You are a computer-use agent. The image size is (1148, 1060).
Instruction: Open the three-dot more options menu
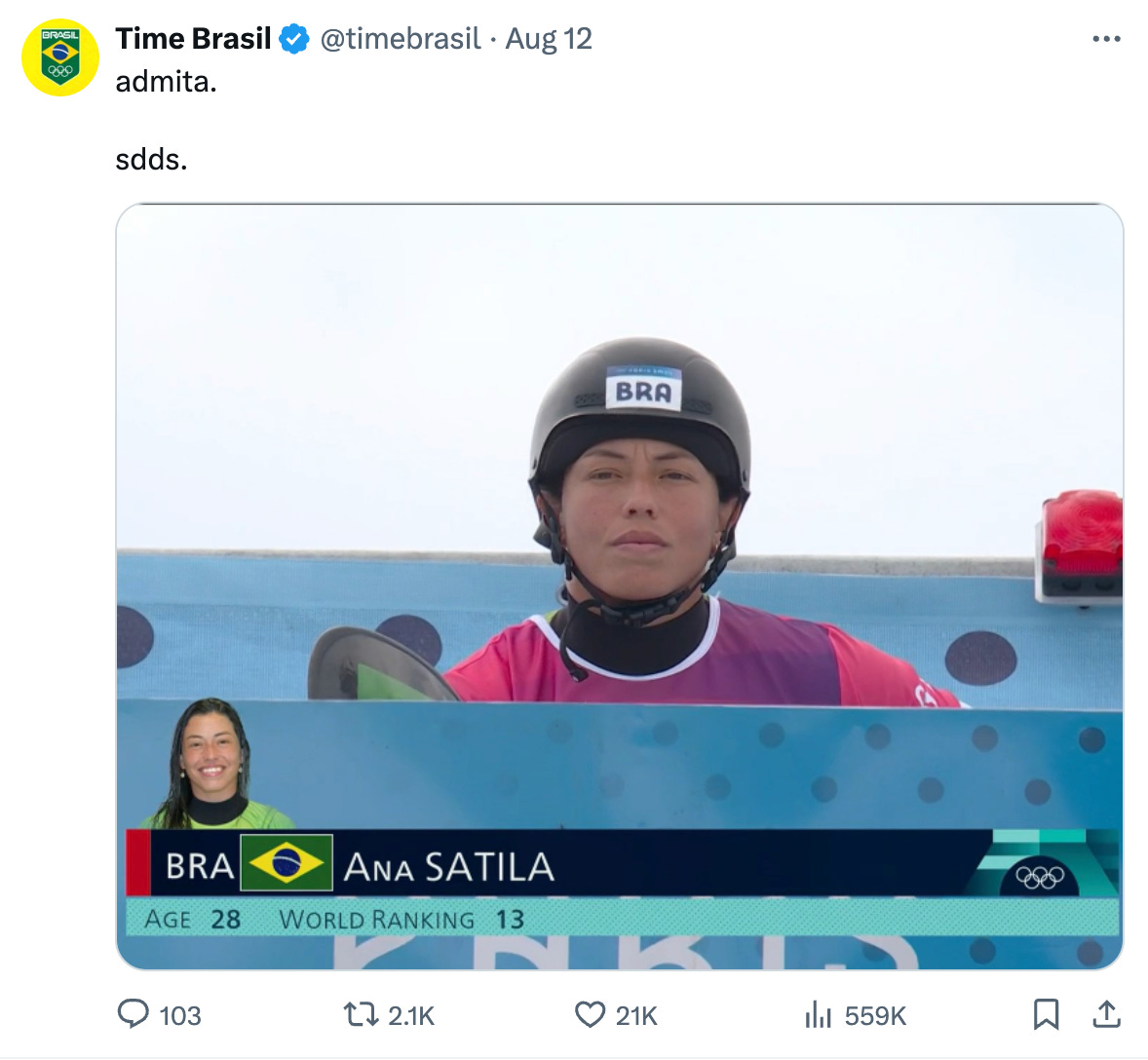point(1106,39)
